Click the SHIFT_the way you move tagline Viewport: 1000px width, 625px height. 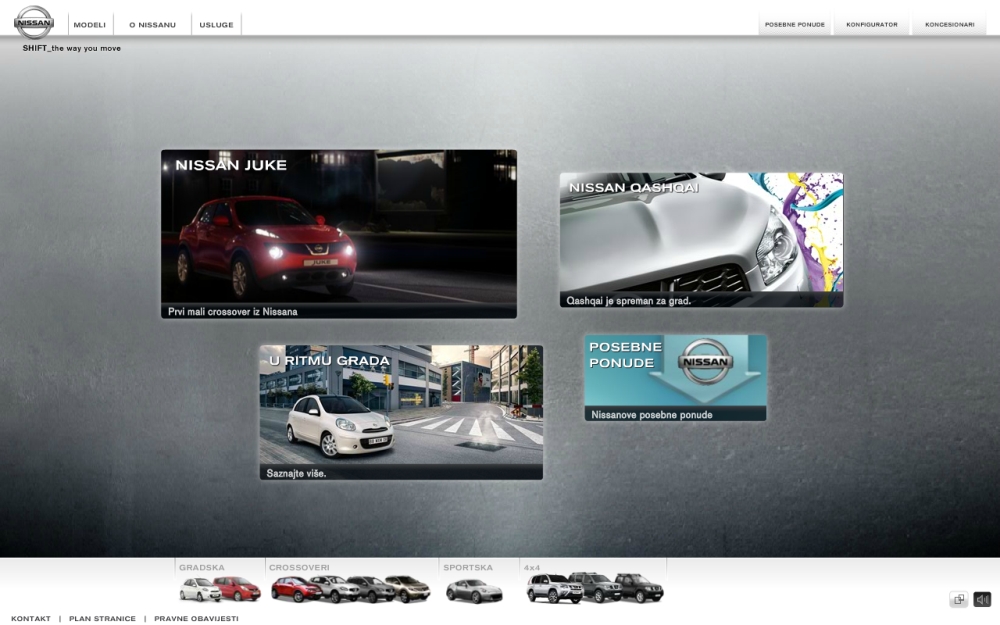71,48
